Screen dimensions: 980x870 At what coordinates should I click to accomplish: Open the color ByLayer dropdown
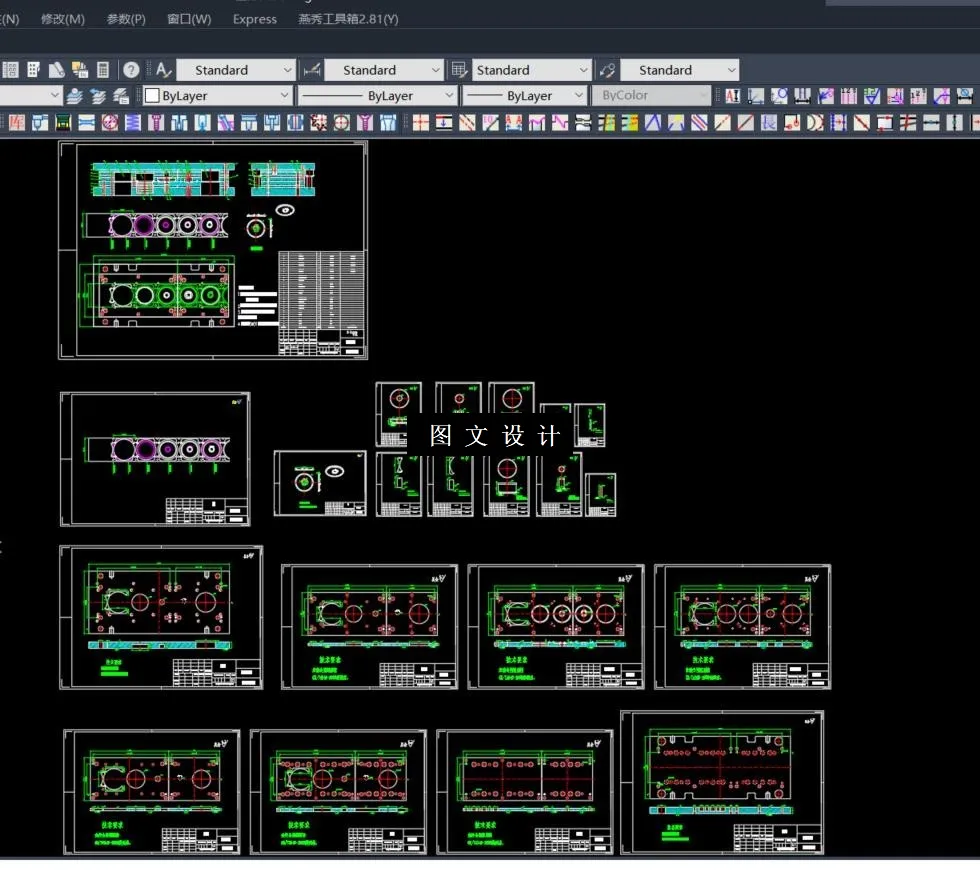point(218,96)
